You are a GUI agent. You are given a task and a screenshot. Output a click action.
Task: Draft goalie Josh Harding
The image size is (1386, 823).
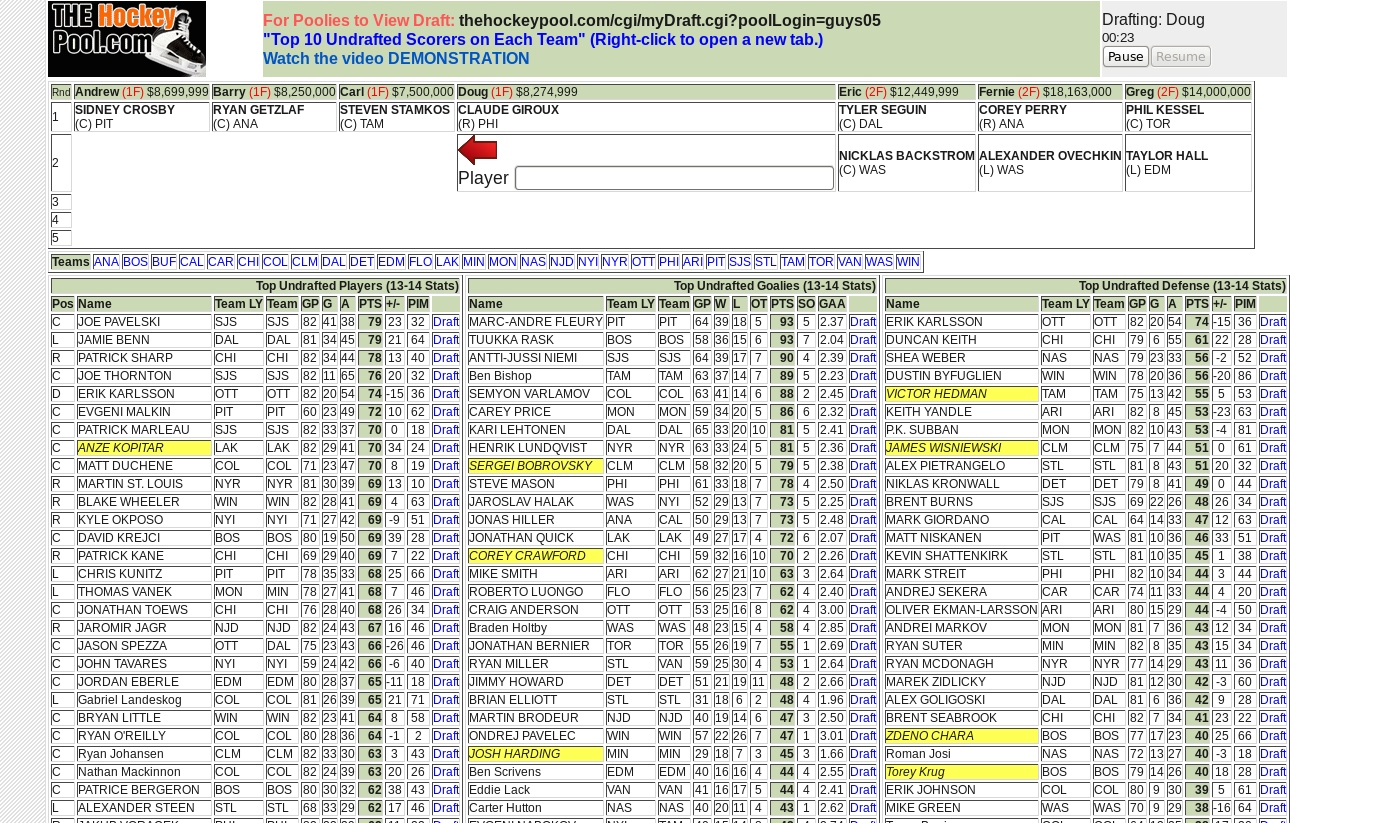[863, 754]
